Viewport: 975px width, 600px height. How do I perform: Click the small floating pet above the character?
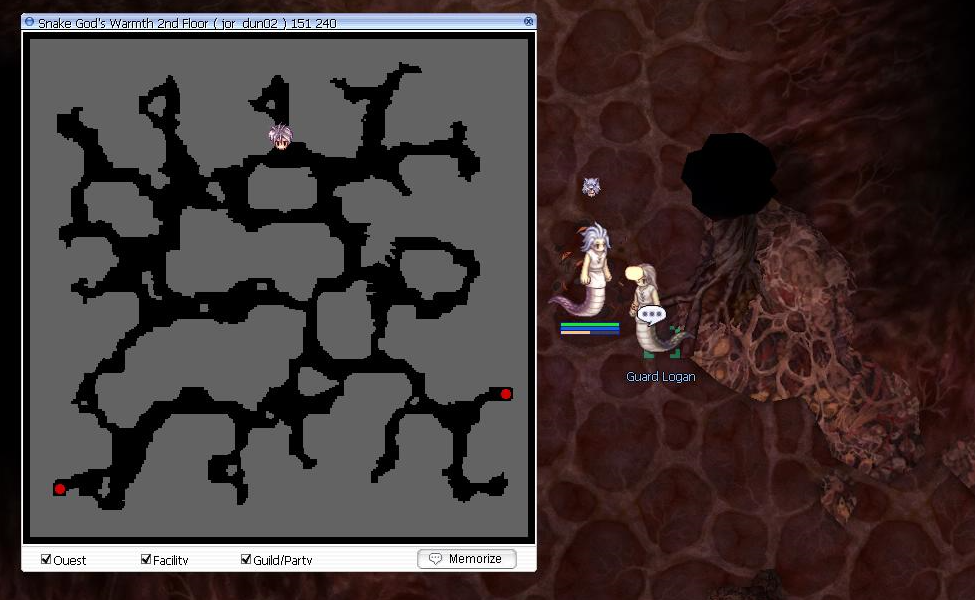tap(591, 187)
